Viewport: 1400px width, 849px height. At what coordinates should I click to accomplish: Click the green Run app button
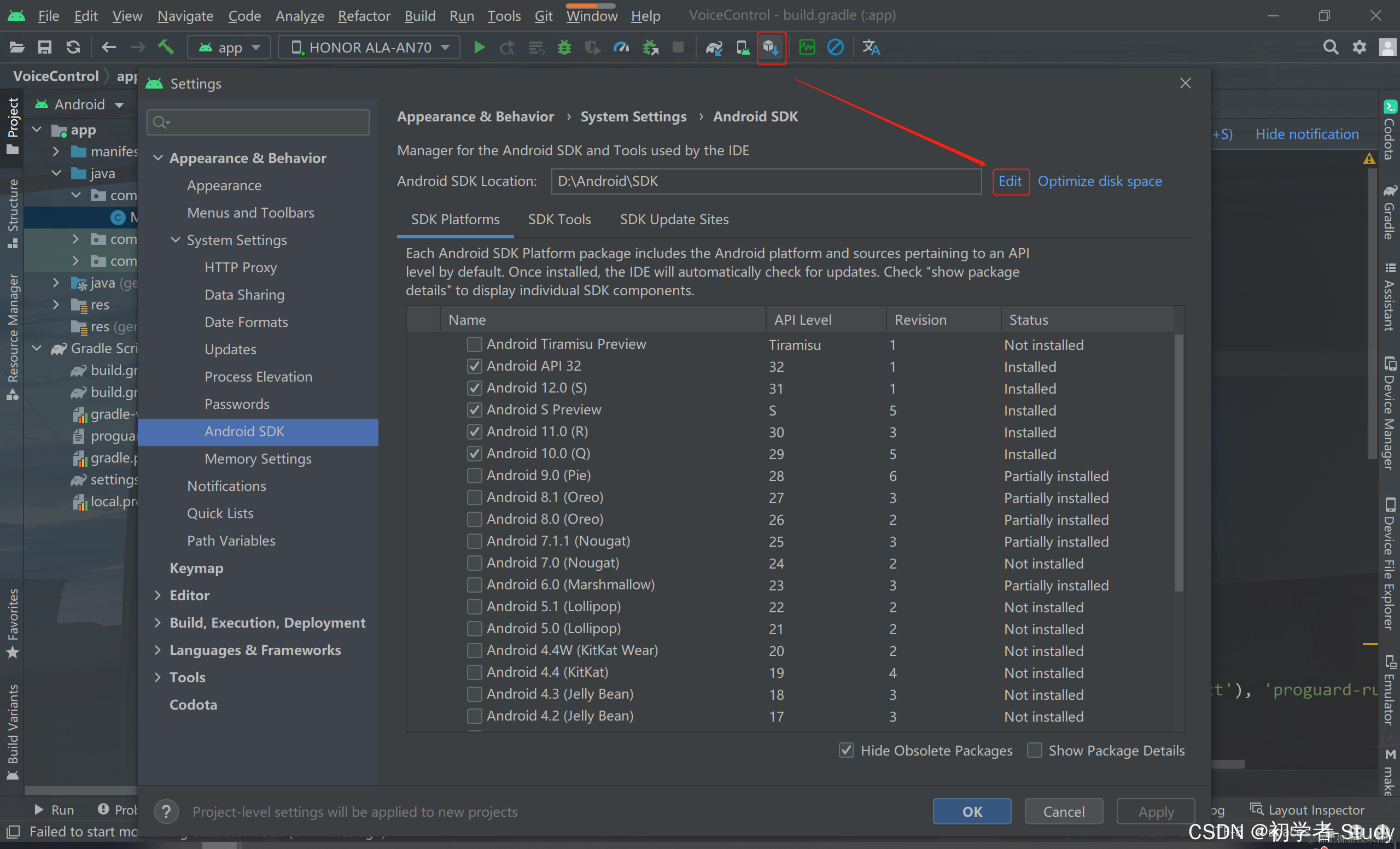(479, 47)
